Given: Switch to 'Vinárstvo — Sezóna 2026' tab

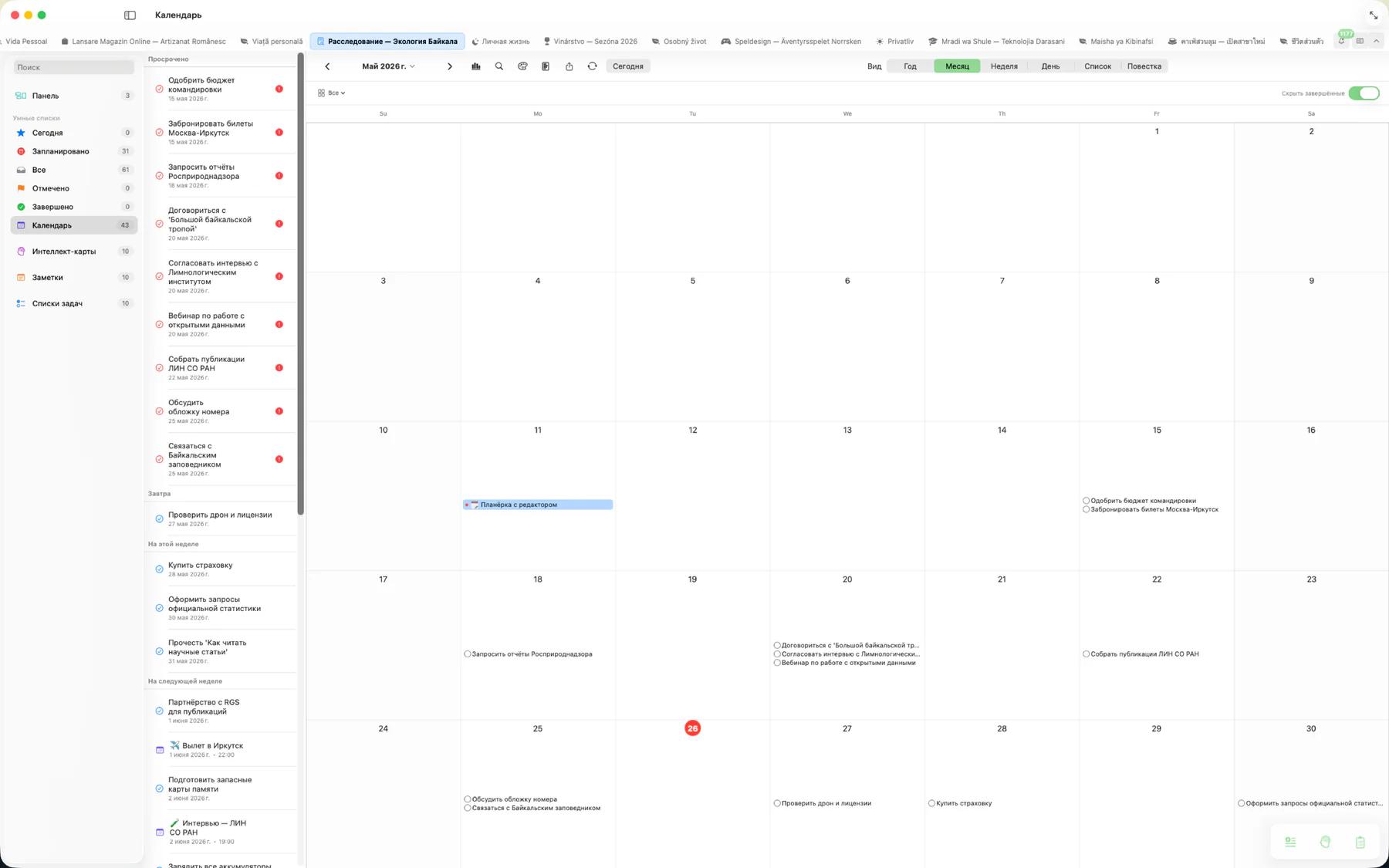Looking at the screenshot, I should [x=590, y=42].
